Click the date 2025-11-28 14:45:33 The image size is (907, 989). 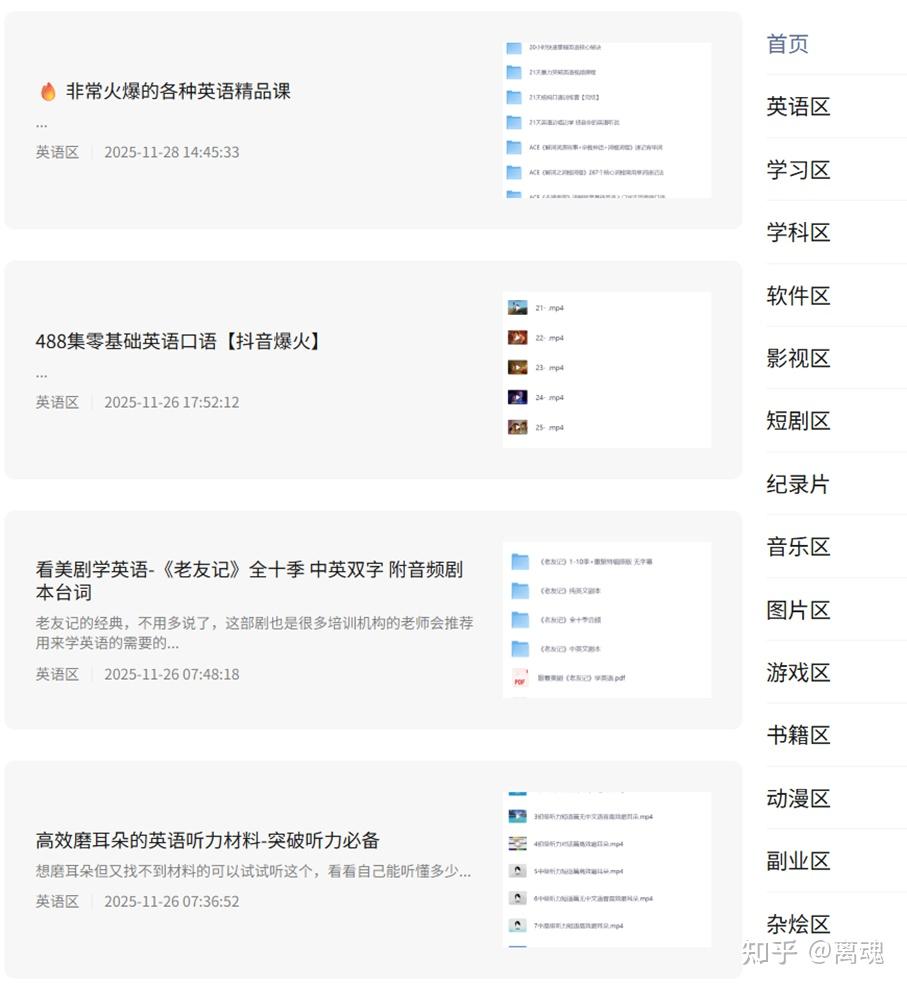click(172, 152)
